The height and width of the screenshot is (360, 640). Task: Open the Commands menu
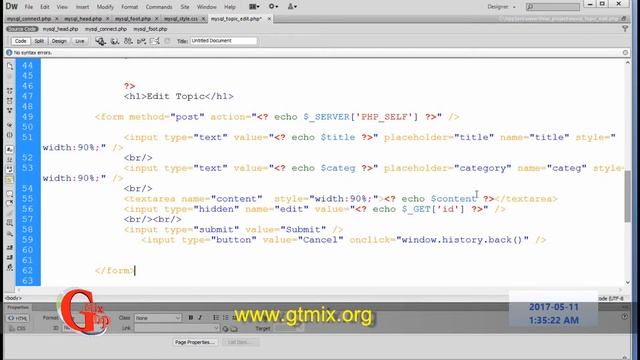[x=159, y=7]
